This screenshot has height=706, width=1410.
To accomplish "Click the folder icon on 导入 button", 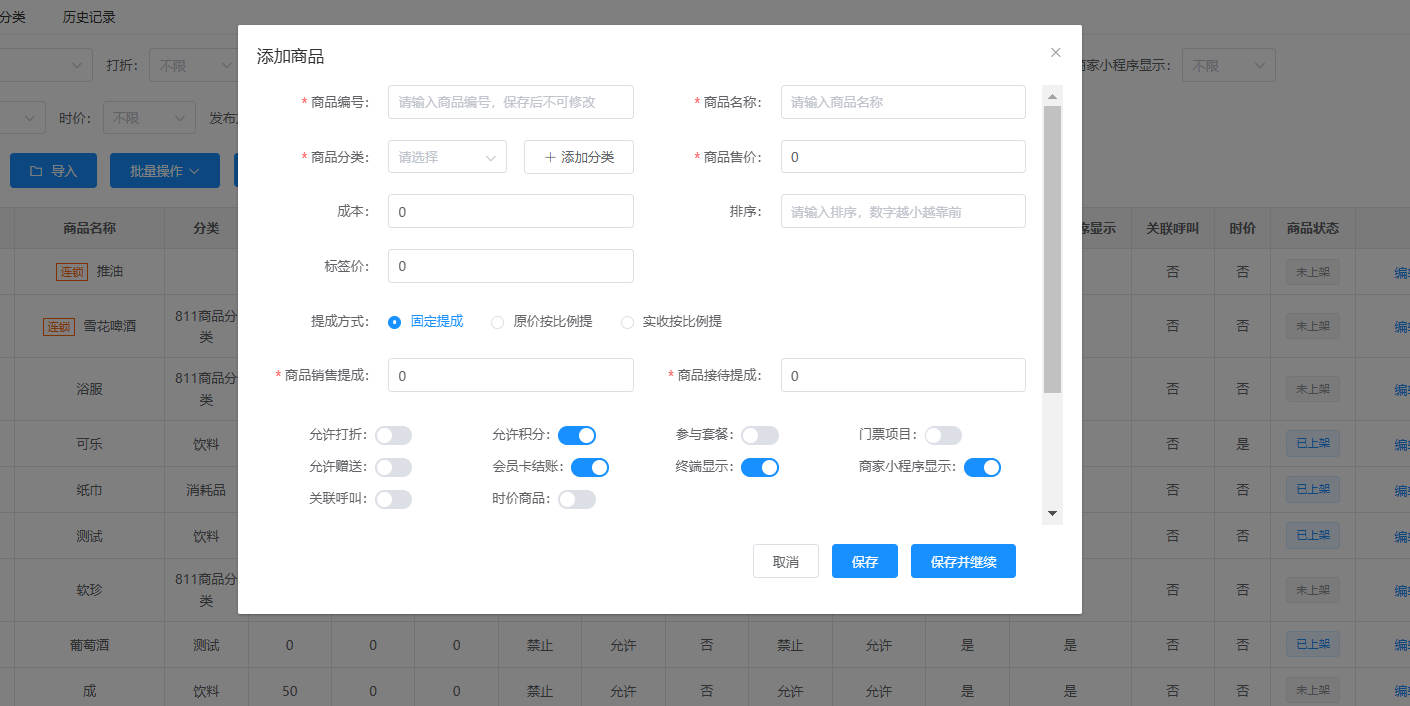I will coord(36,171).
